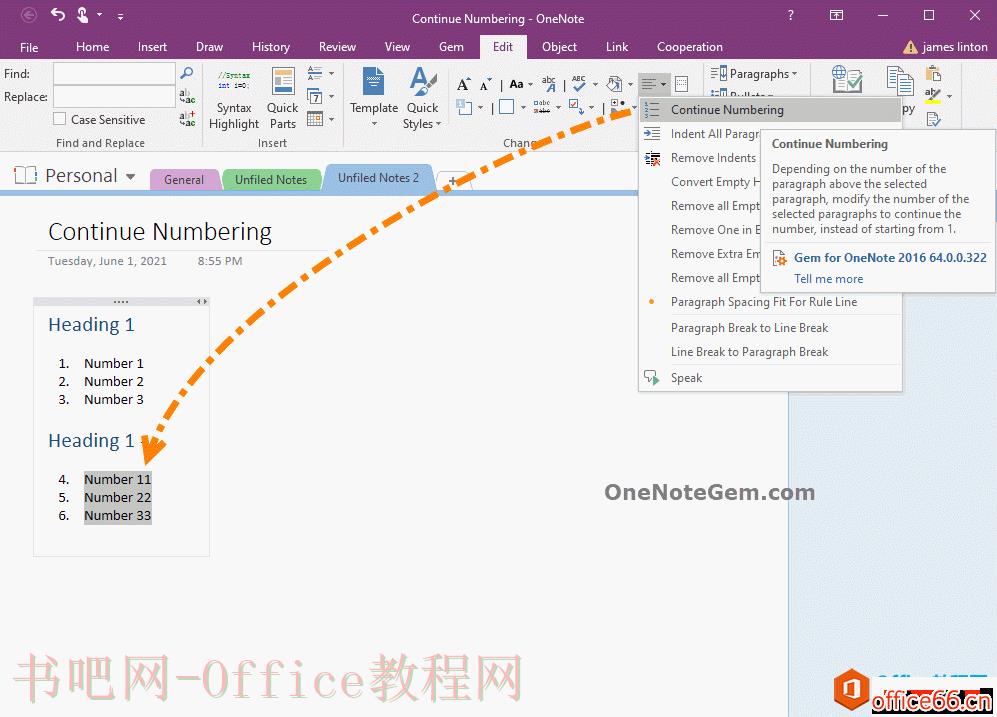Click Gem for OneNote 2016 link in tooltip
This screenshot has width=997, height=717.
[890, 258]
